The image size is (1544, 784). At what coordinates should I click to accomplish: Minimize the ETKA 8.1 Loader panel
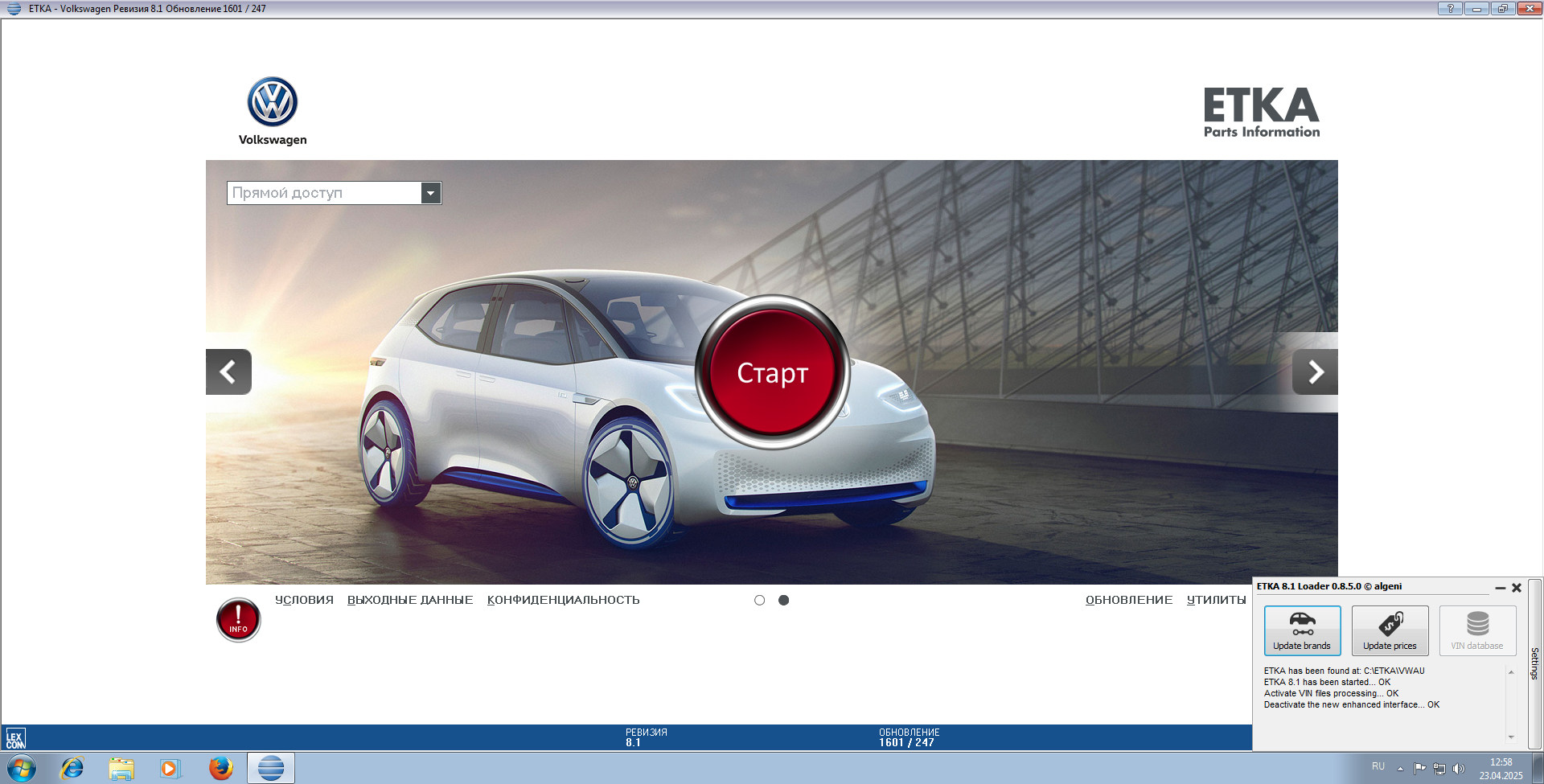(x=1500, y=588)
